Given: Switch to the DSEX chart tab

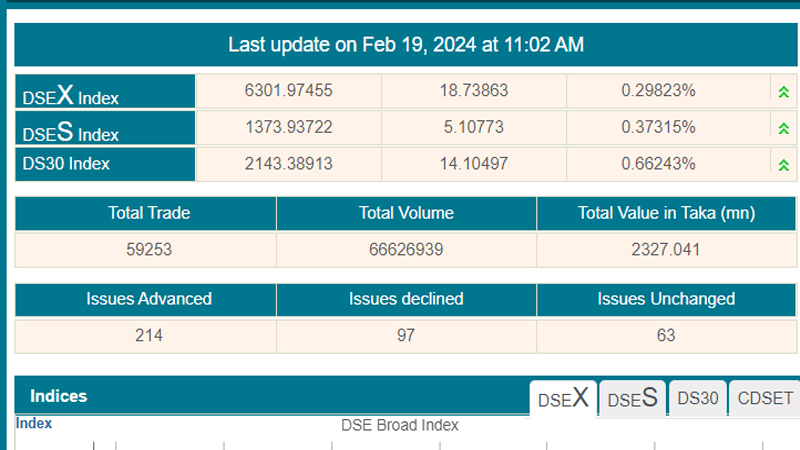Looking at the screenshot, I should pyautogui.click(x=562, y=398).
